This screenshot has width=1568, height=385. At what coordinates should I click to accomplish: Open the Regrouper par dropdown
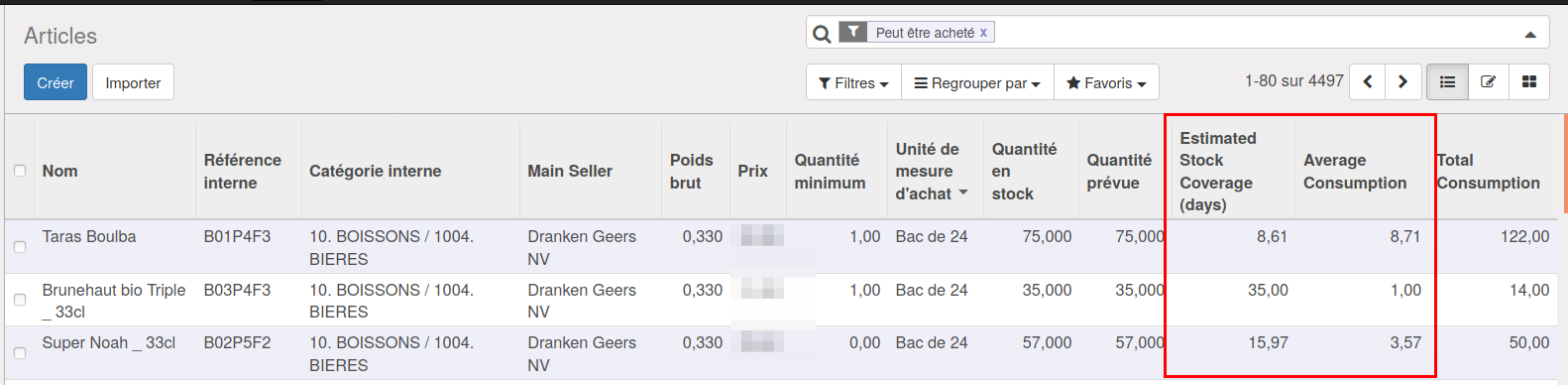(977, 83)
